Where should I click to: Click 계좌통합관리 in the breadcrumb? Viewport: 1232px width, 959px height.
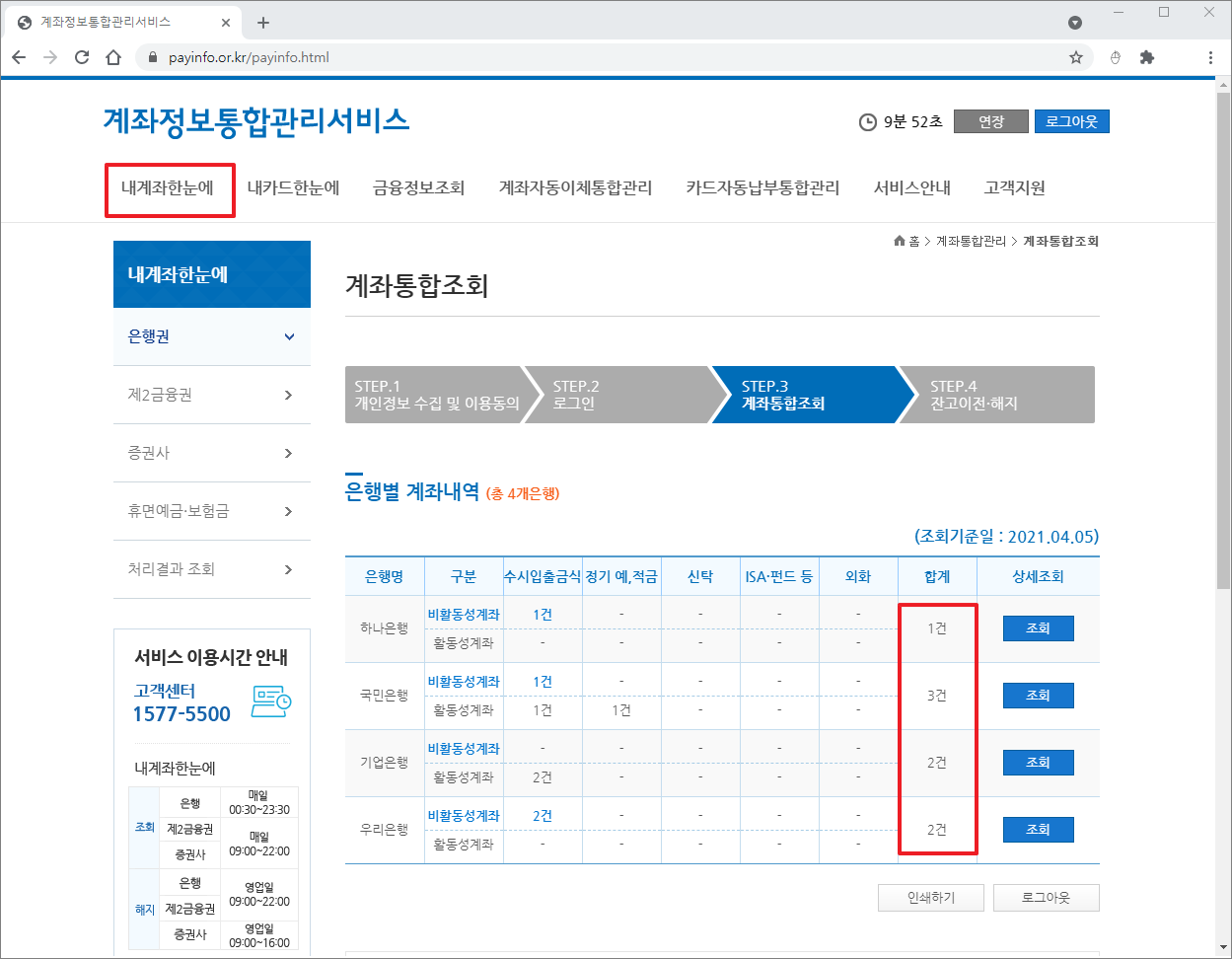click(972, 241)
